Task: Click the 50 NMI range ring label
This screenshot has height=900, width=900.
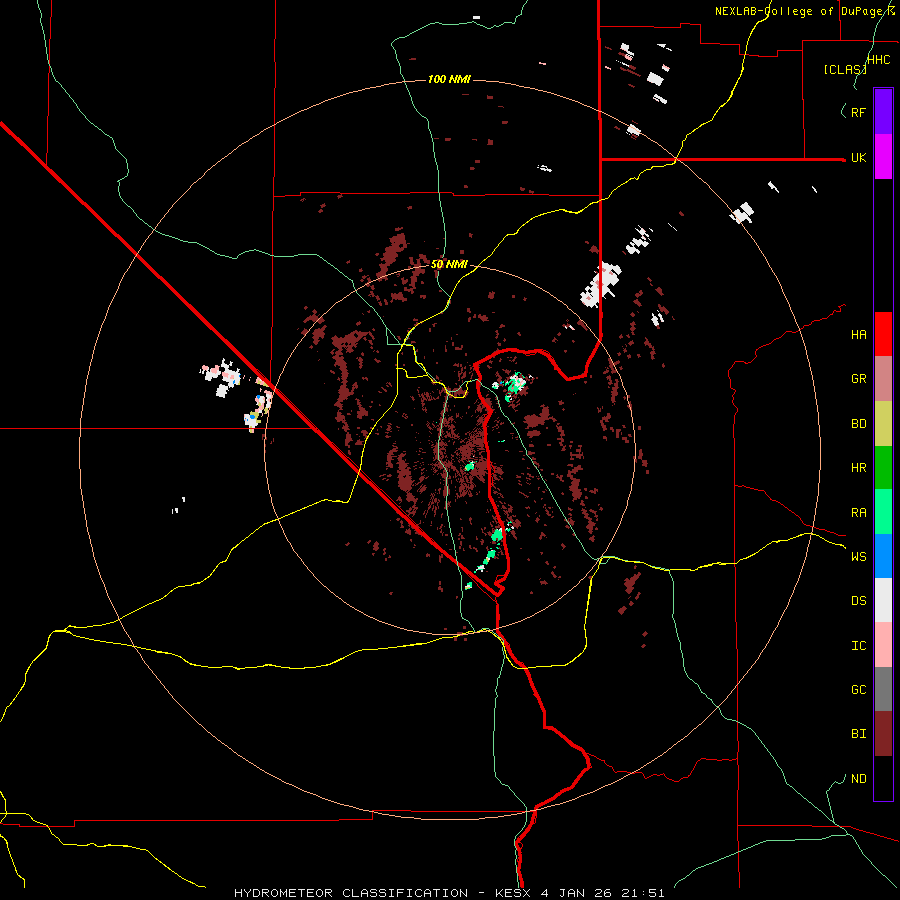Action: tap(449, 264)
